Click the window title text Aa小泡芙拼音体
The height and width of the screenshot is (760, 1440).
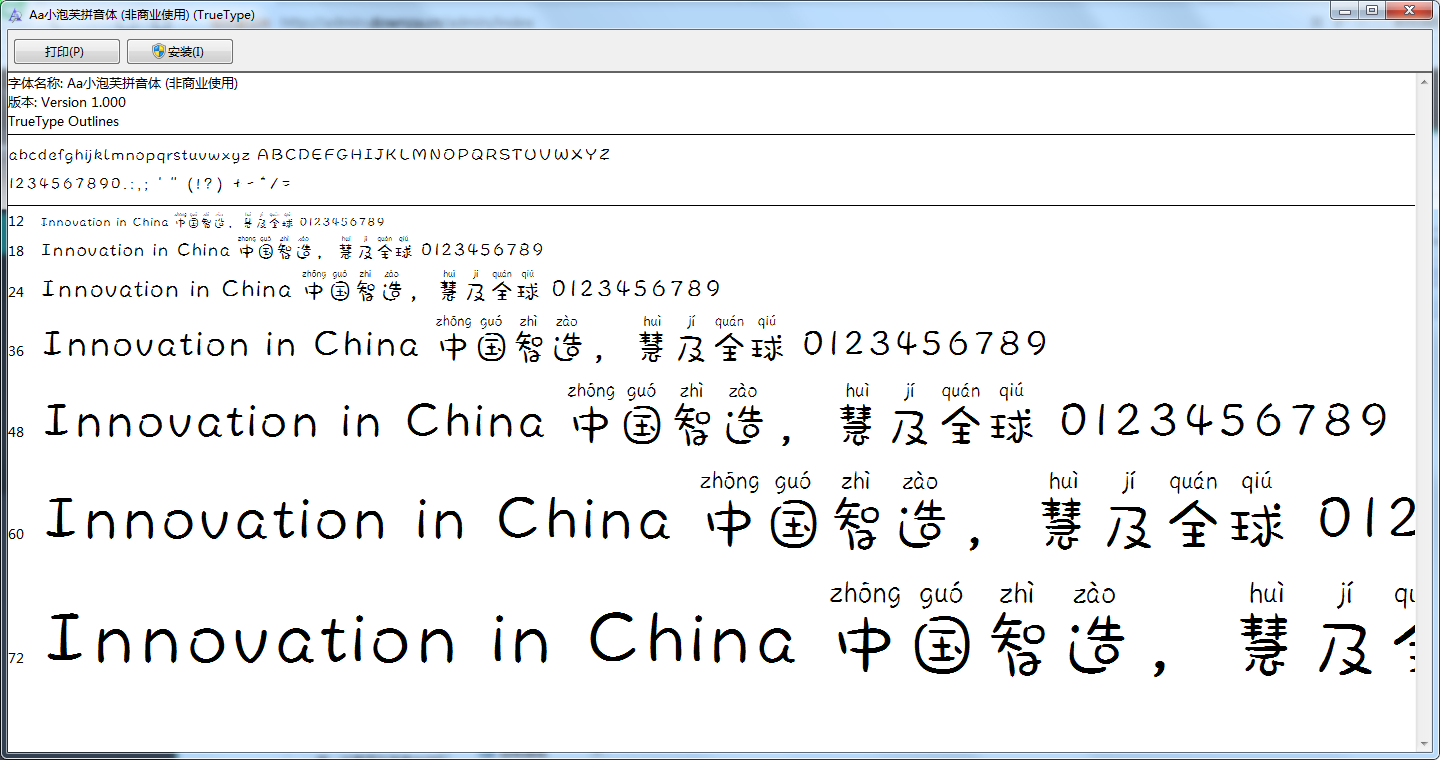(x=141, y=15)
